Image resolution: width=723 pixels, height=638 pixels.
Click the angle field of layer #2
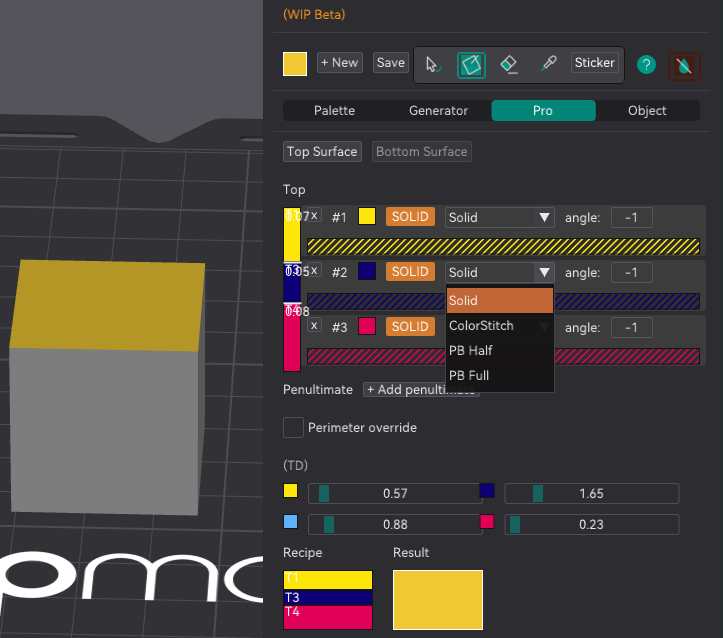click(x=632, y=272)
